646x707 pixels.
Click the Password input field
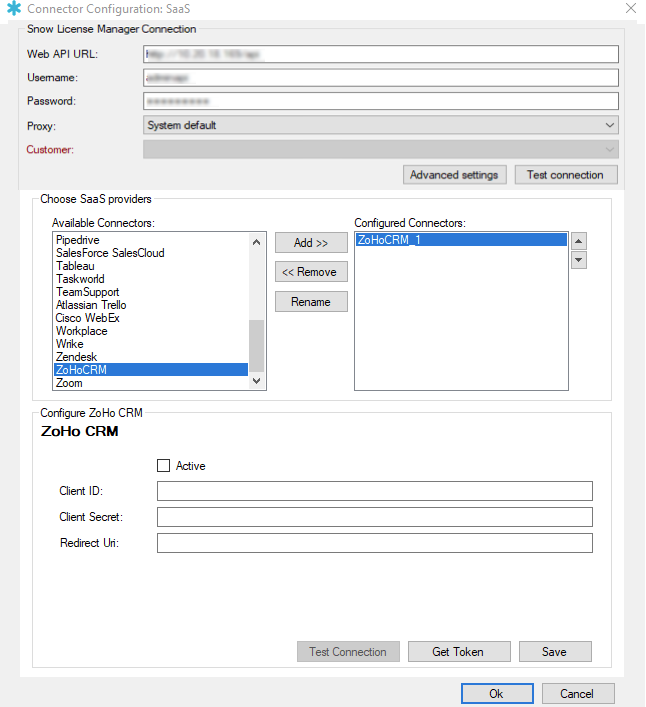point(380,101)
